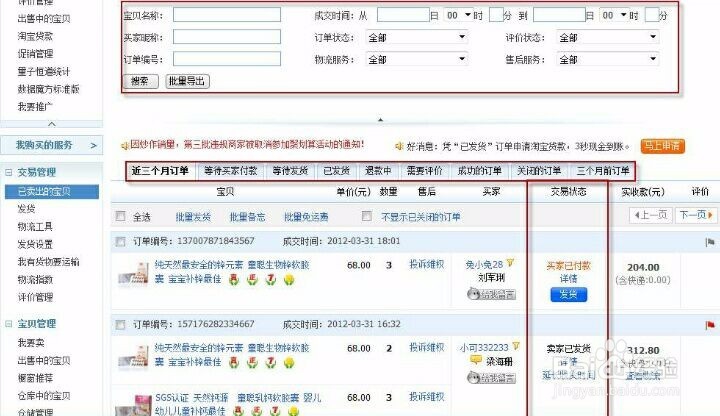Screen dimensions: 720x416
Task: Open product thumbnail in order 137007871843567
Action: pyautogui.click(x=134, y=273)
